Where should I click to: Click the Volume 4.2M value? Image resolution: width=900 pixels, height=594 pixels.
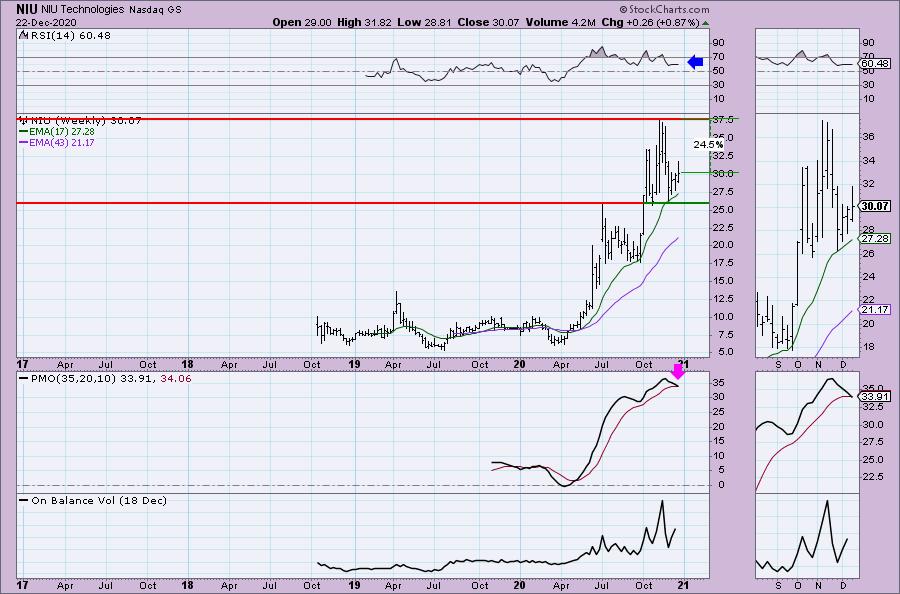point(560,22)
